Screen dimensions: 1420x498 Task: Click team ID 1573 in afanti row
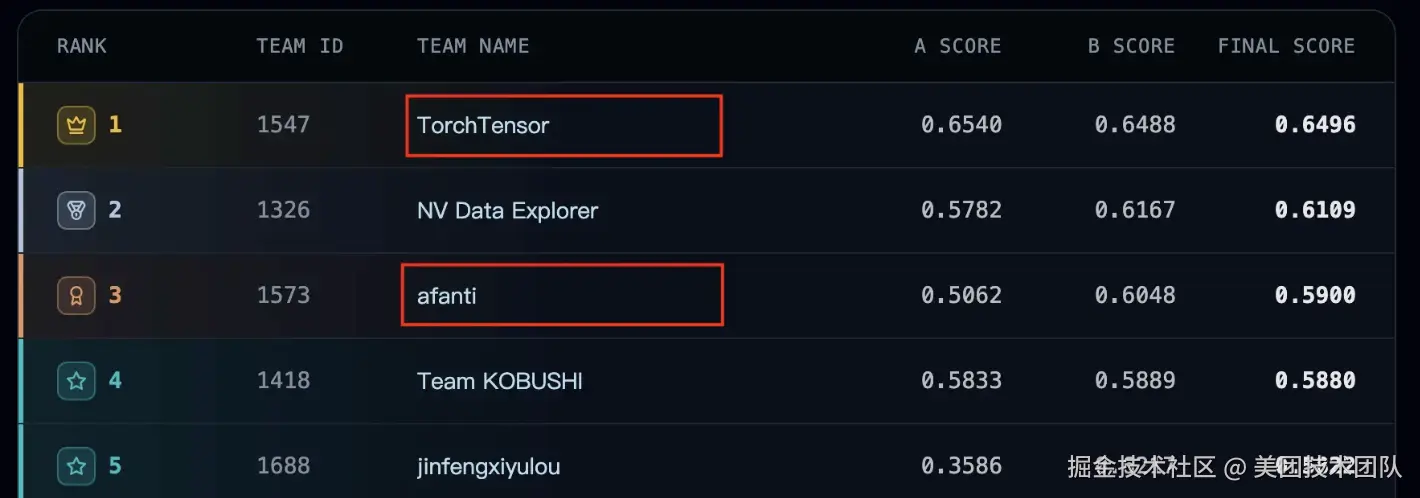pos(283,295)
